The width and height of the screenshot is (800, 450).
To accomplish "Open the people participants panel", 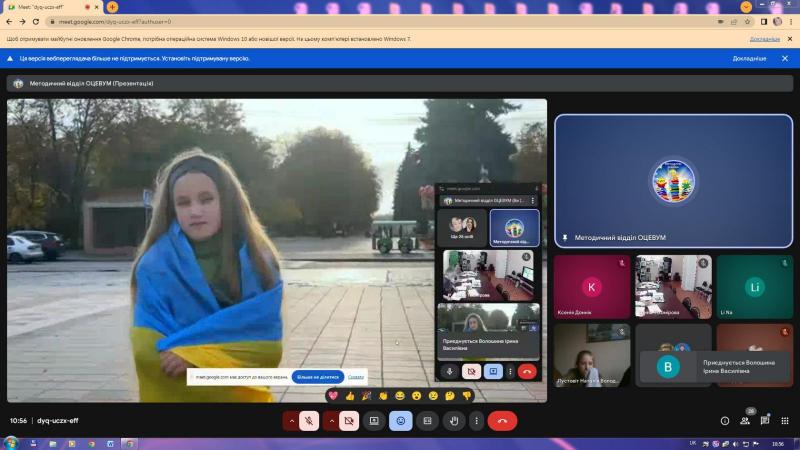I will tap(745, 421).
